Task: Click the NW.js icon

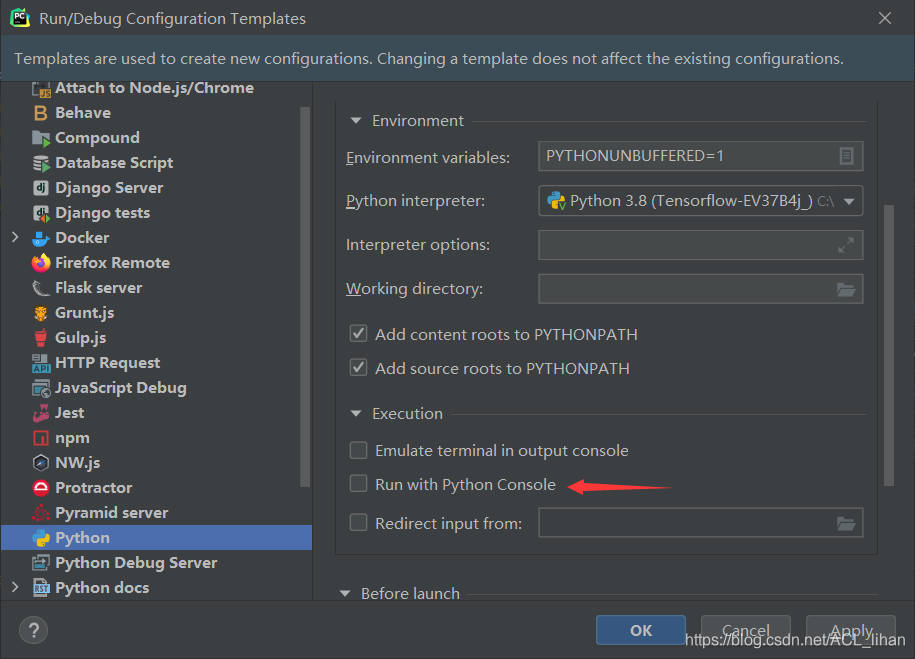Action: [41, 463]
